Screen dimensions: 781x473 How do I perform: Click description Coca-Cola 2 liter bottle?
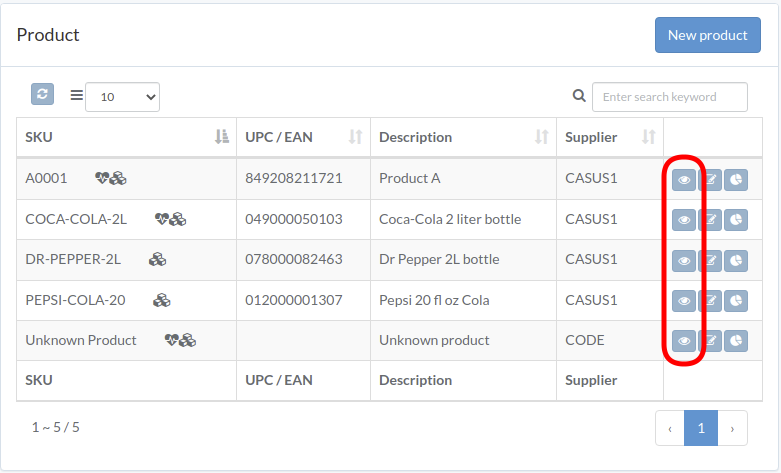coord(450,219)
